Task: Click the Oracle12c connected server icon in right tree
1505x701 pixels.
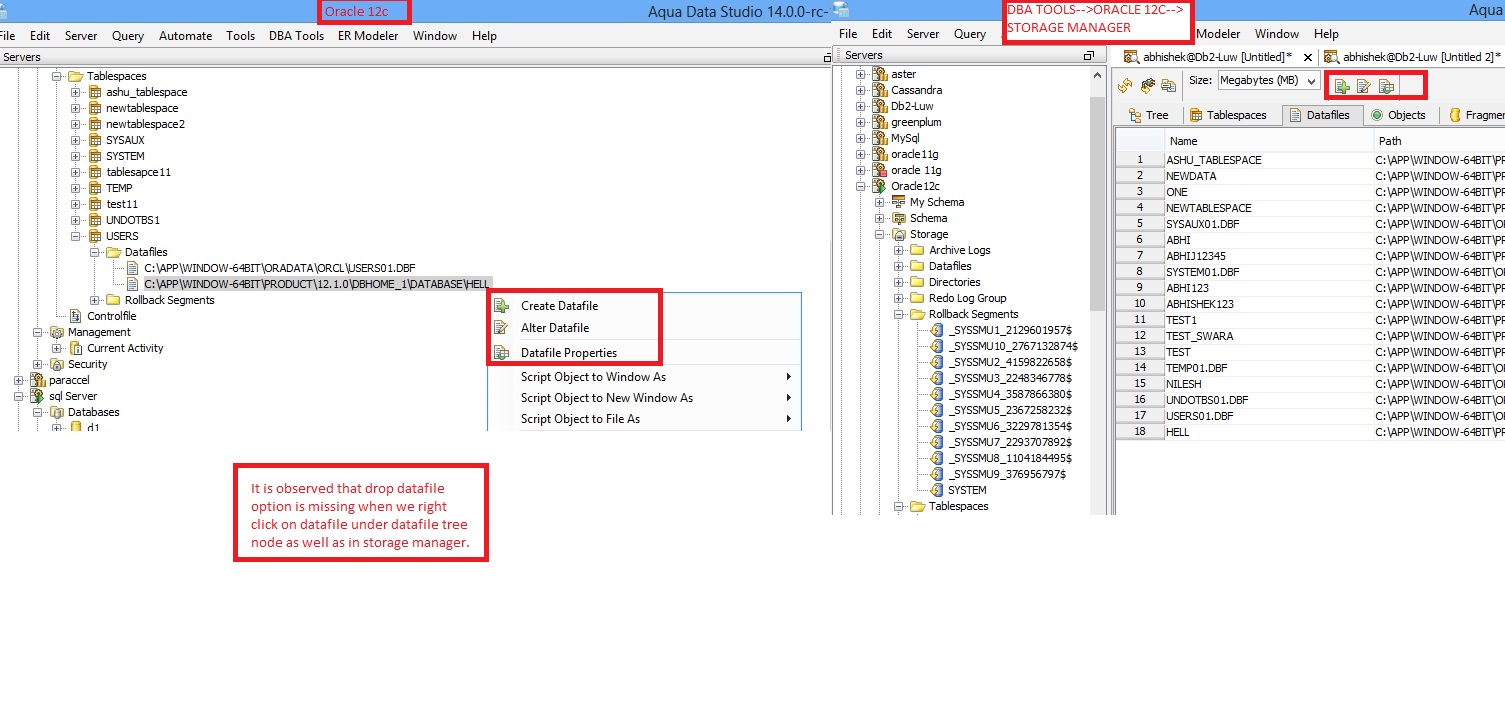Action: click(x=880, y=186)
